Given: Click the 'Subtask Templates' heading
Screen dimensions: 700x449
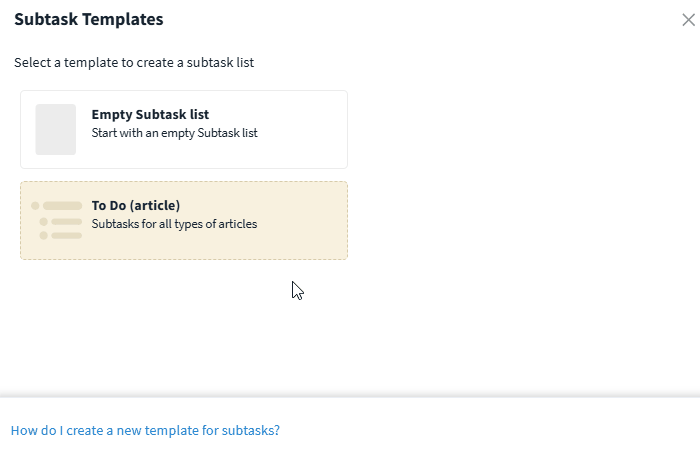Looking at the screenshot, I should 89,19.
